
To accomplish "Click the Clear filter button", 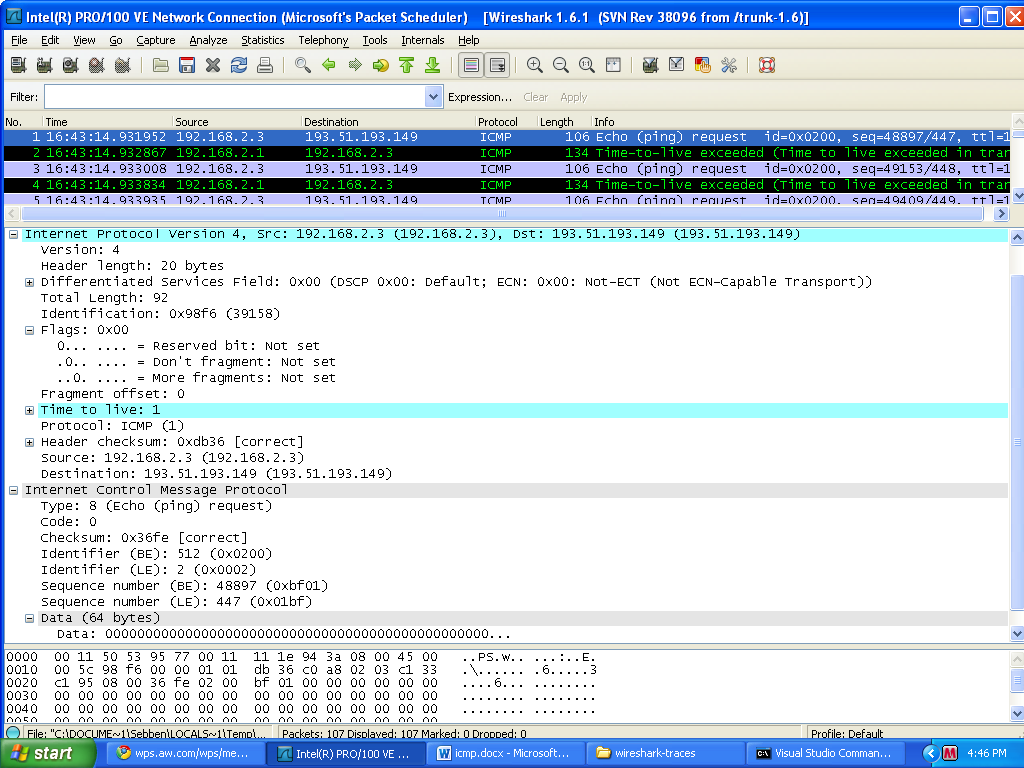I will click(x=536, y=97).
